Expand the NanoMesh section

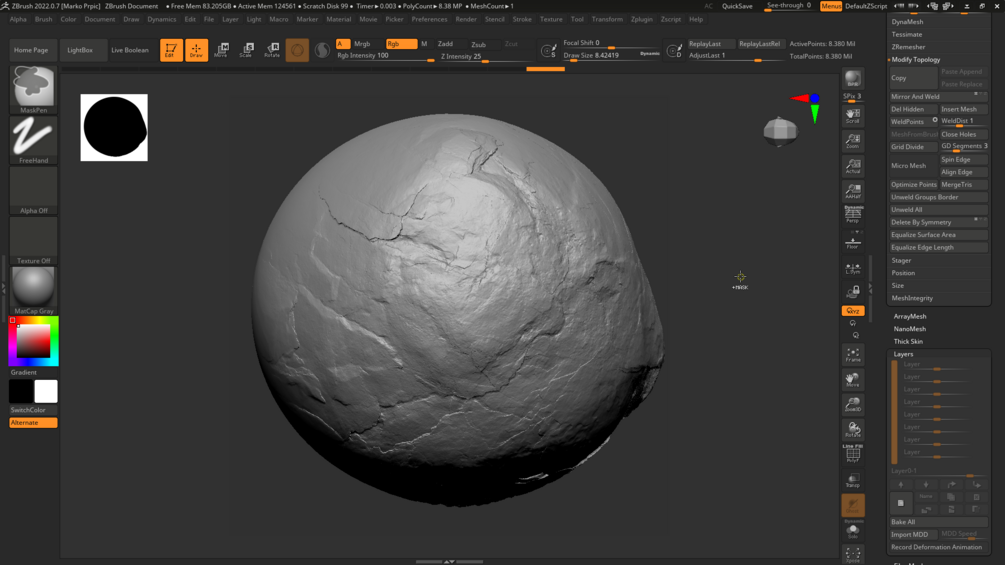(x=909, y=329)
